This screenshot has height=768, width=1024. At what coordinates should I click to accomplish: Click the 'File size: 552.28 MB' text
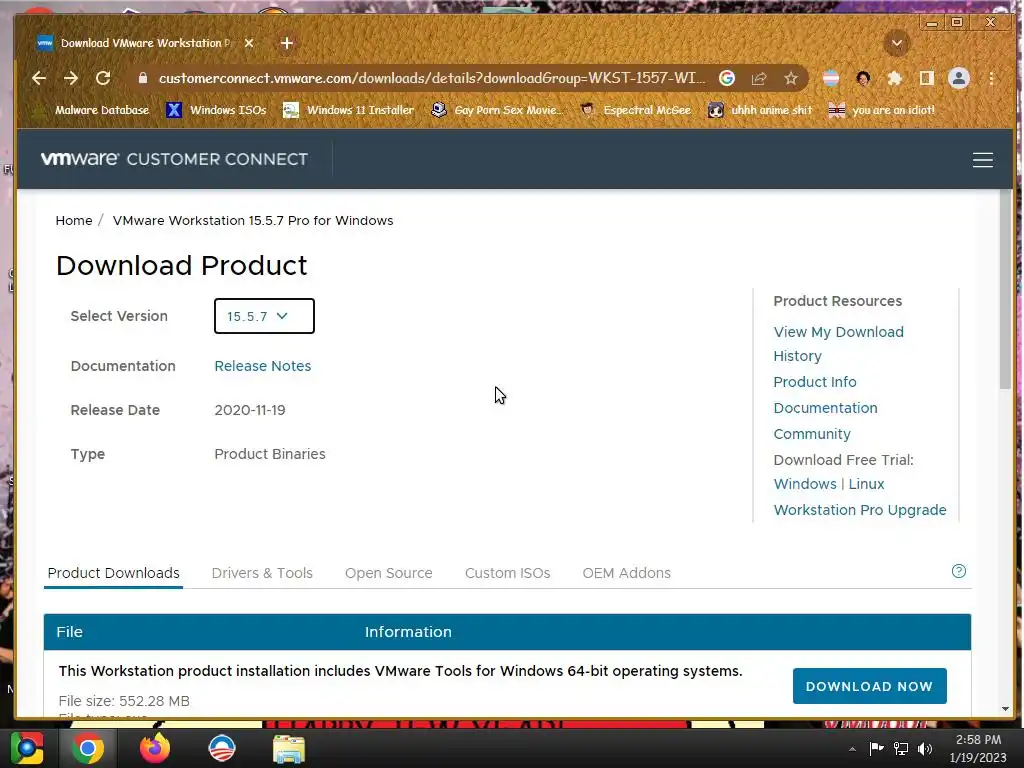124,701
